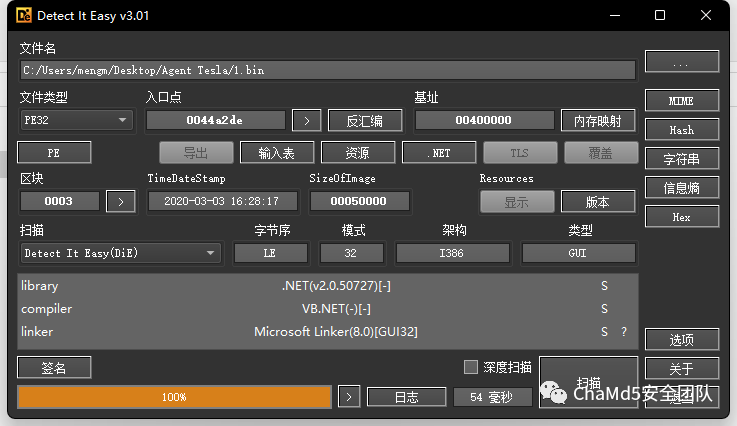737x426 pixels.
Task: Click the 签名 signatures button
Action: 54,367
